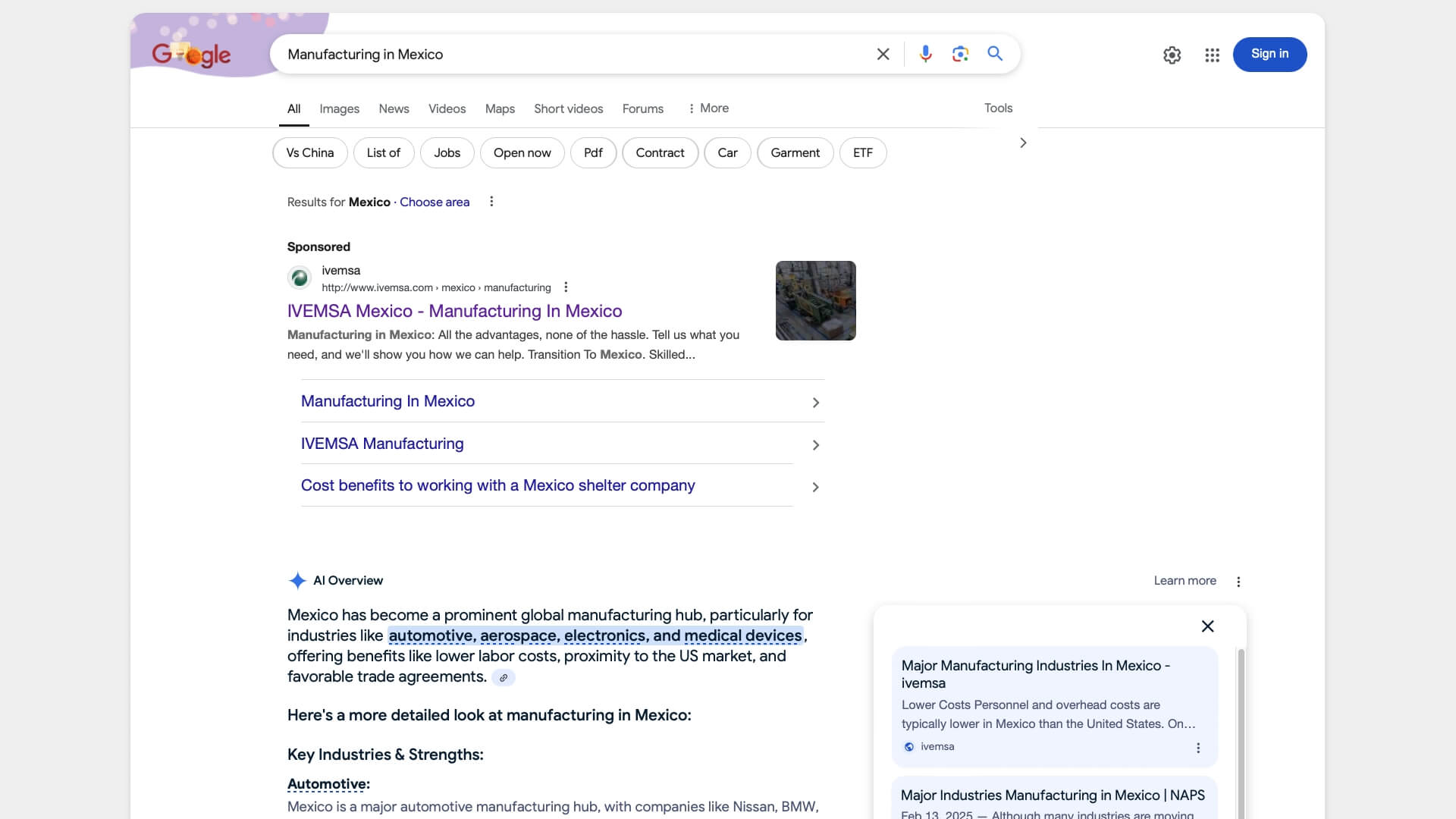Open the More search types menu
The width and height of the screenshot is (1456, 819).
708,108
